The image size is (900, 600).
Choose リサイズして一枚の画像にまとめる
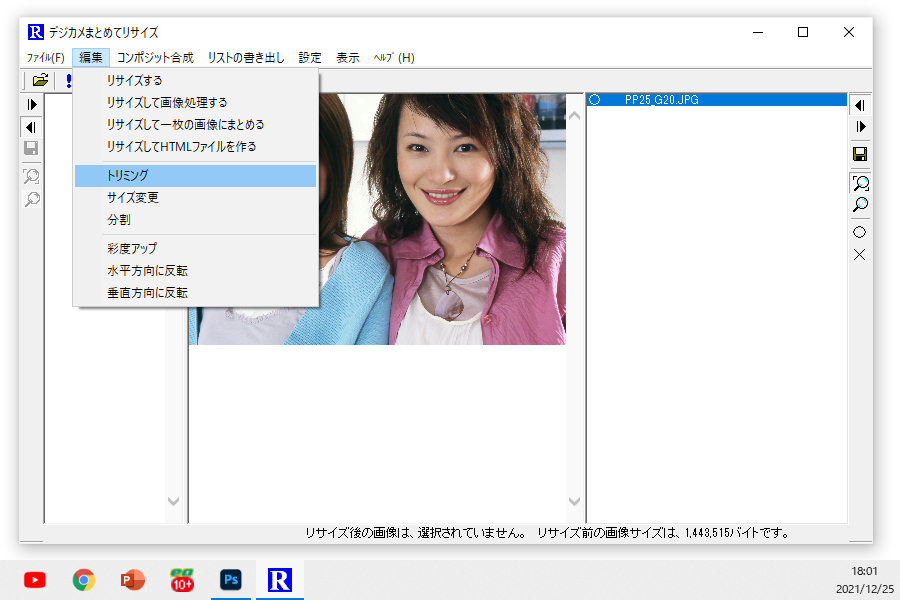[195, 125]
